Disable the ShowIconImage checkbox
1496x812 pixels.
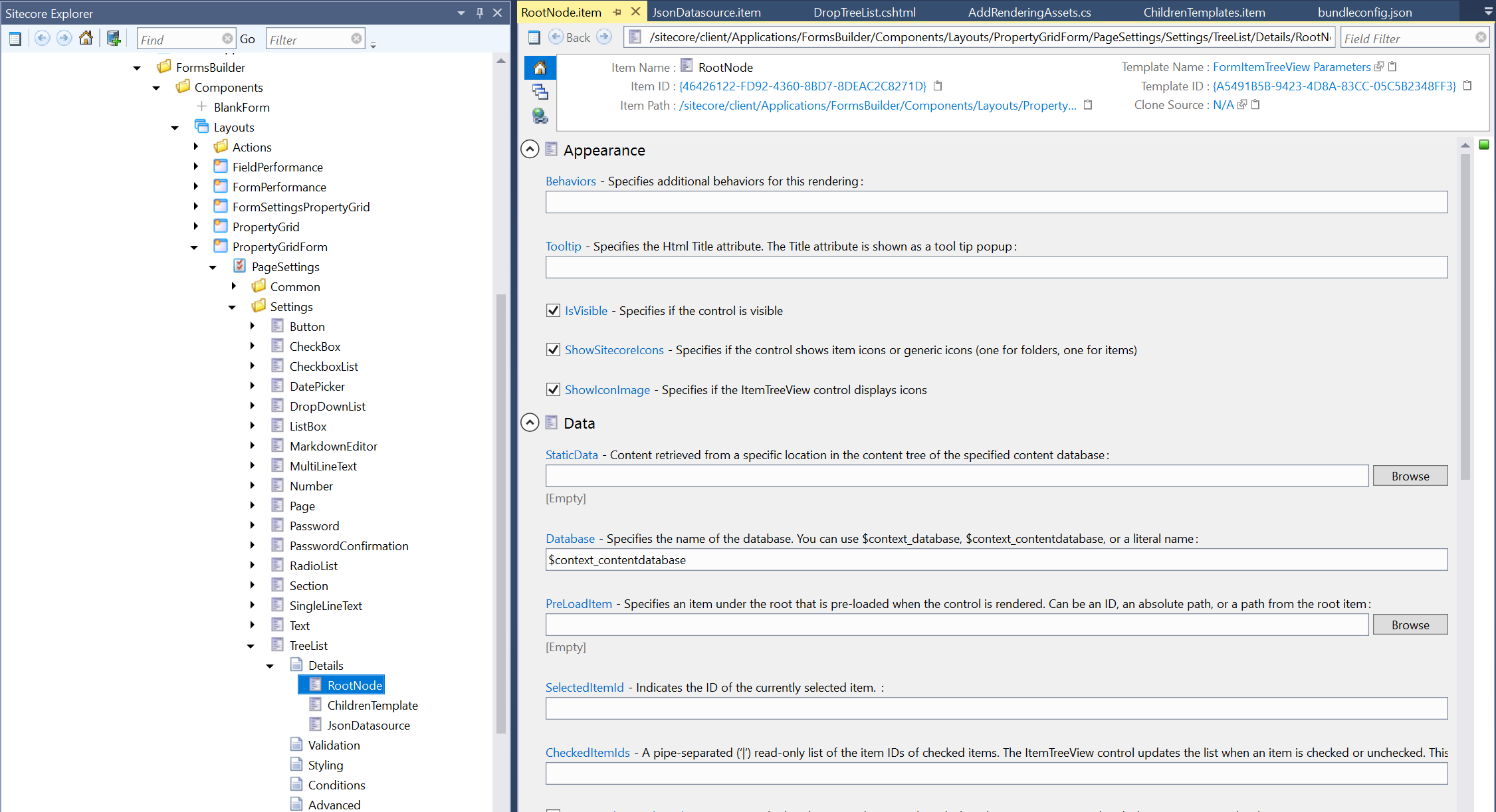point(553,389)
